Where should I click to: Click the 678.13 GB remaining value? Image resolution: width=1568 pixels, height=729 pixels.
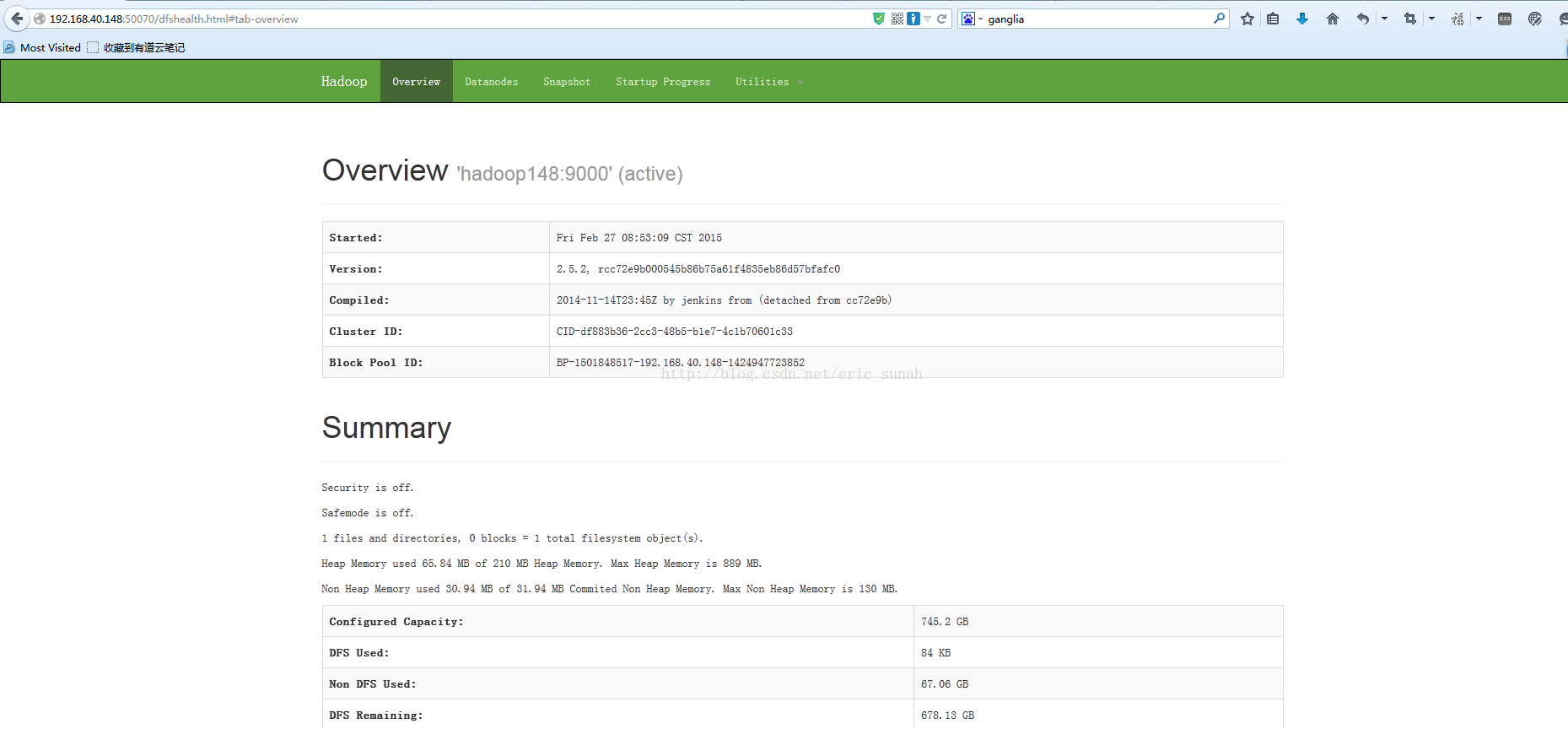click(x=948, y=715)
